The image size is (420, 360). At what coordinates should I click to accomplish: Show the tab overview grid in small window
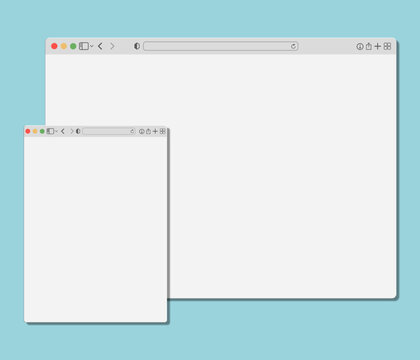point(162,131)
